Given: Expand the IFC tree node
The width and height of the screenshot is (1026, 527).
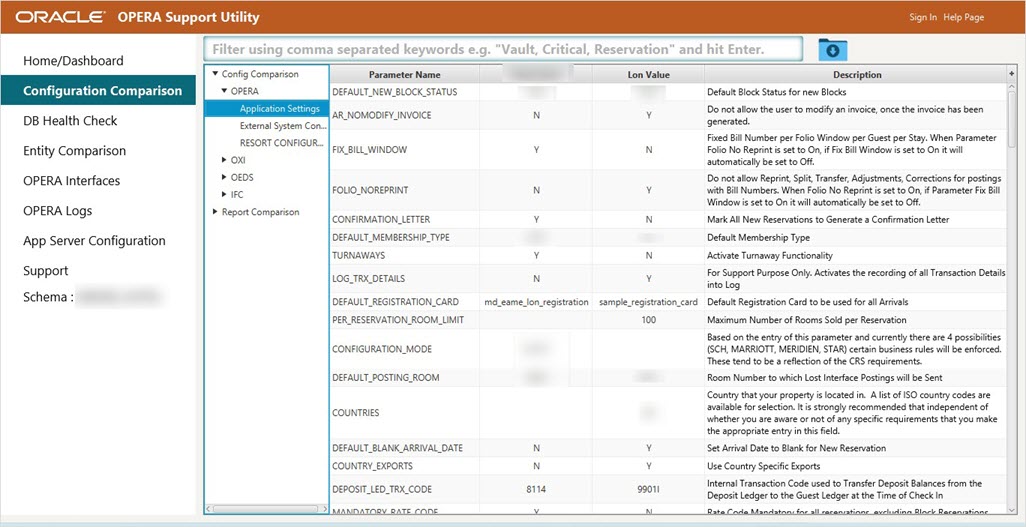Looking at the screenshot, I should pos(224,194).
